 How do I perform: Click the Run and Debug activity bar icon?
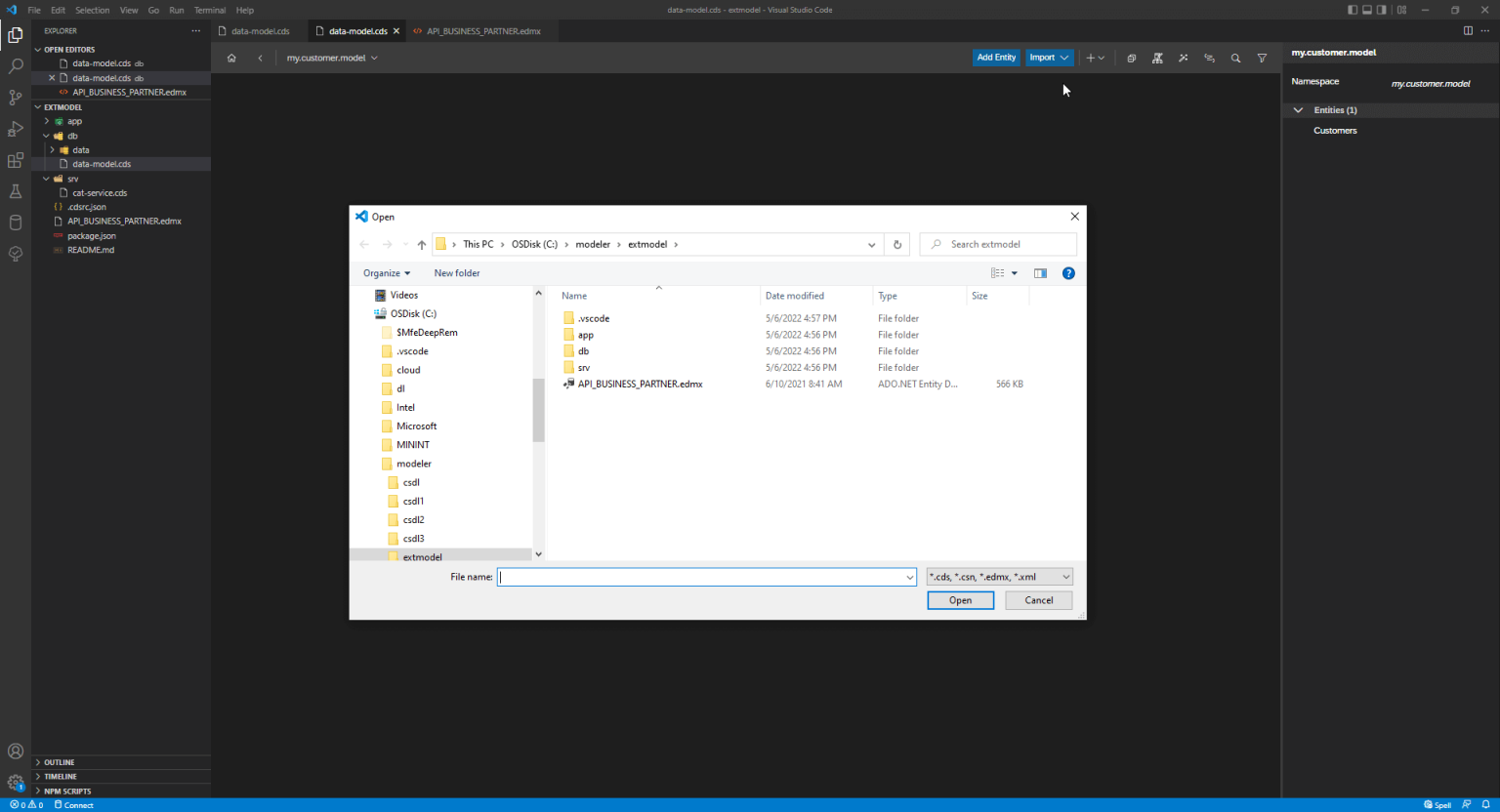(15, 129)
